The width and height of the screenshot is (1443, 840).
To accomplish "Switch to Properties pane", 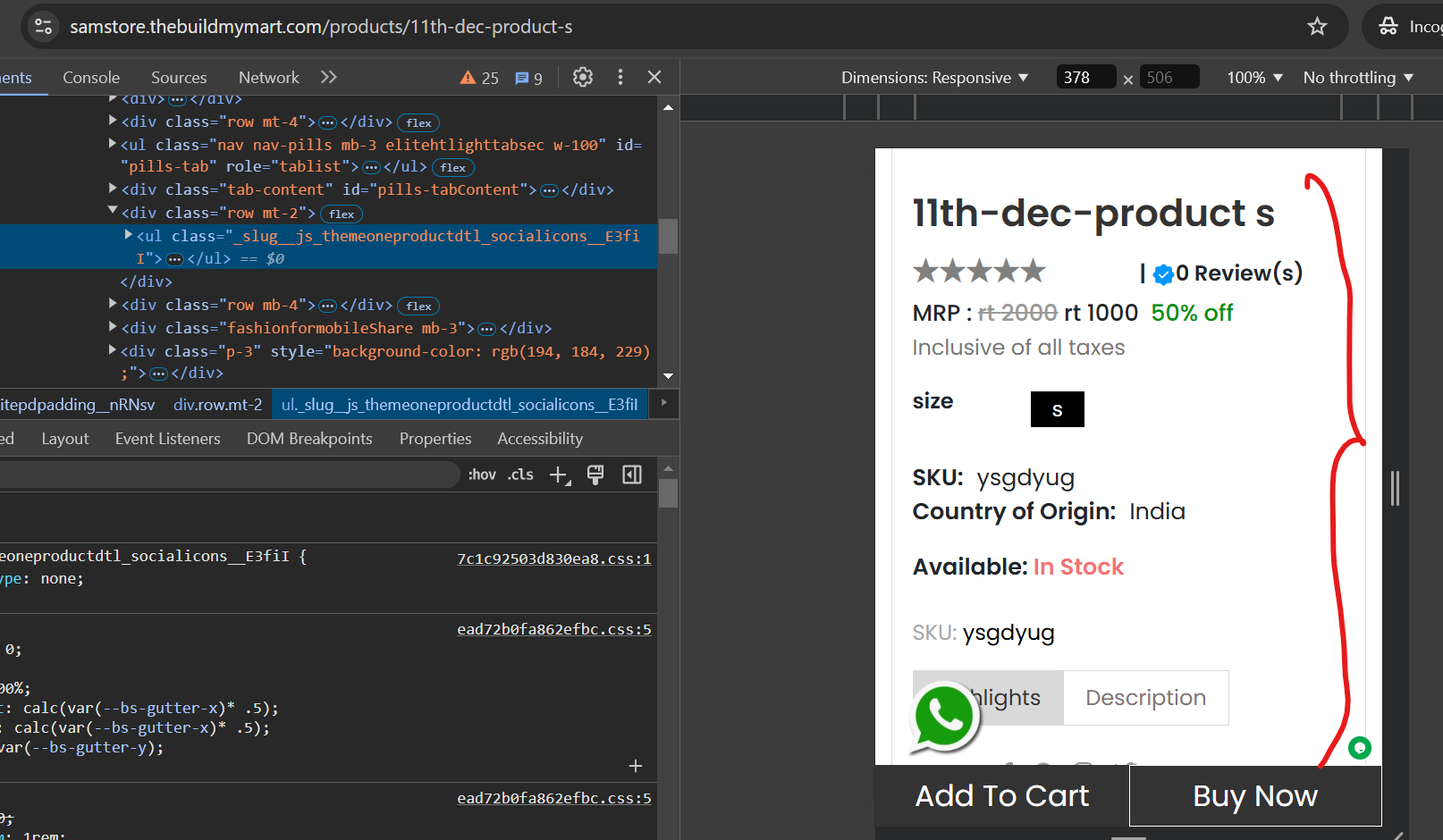I will tap(435, 439).
